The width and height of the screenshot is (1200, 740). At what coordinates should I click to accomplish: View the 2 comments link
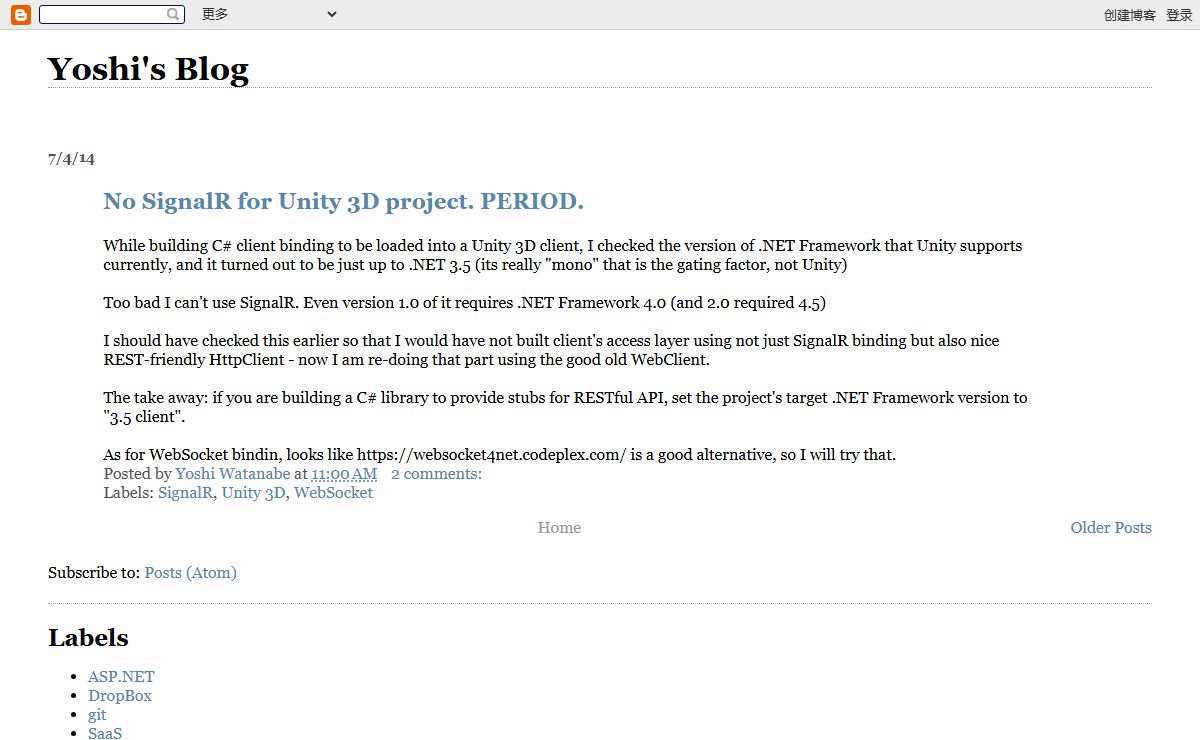436,474
